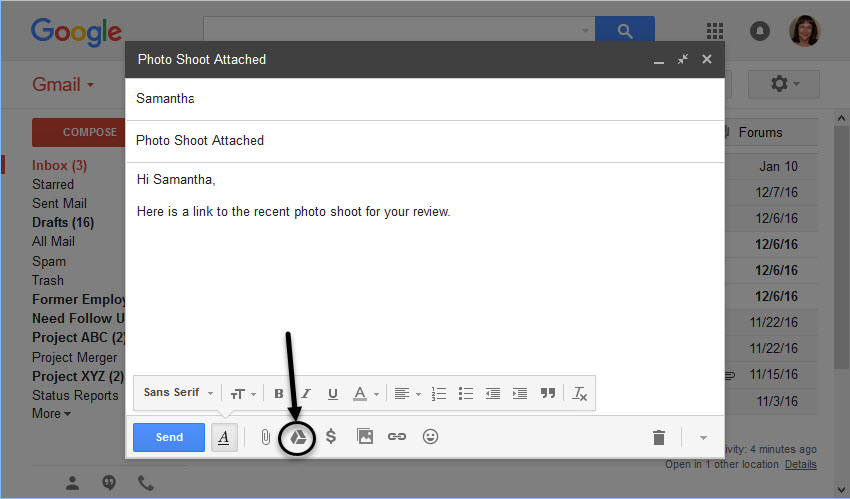Remove formatting icon
This screenshot has width=850, height=499.
click(x=579, y=393)
